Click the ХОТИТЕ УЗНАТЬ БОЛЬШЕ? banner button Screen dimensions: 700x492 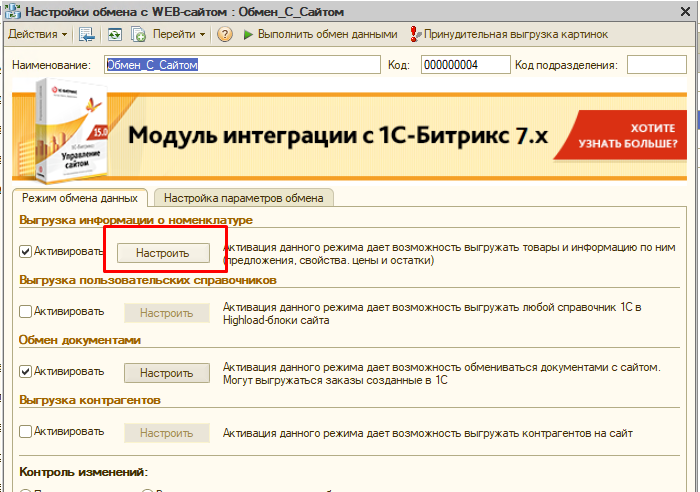621,135
